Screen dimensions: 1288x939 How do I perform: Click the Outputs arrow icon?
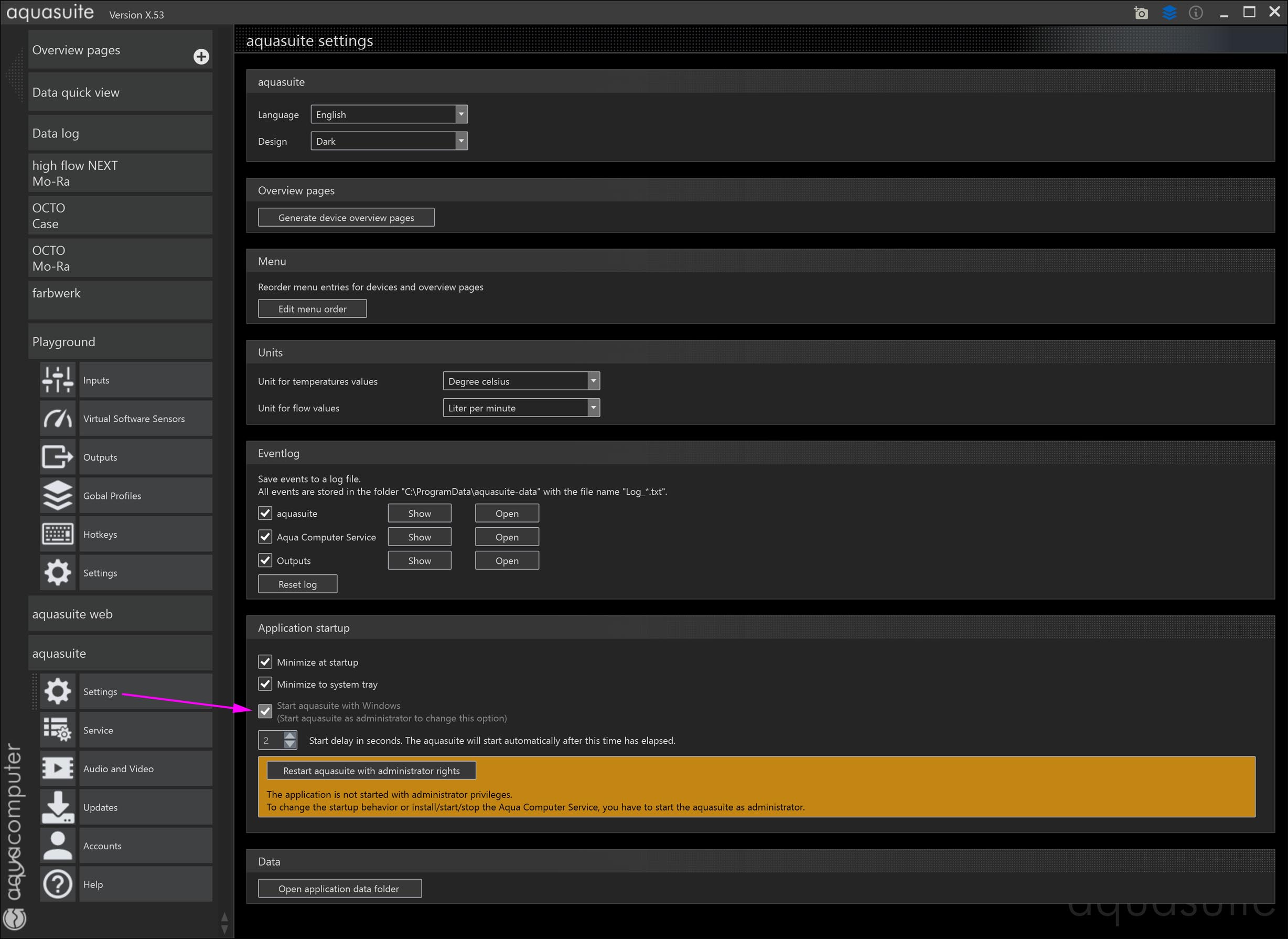coord(57,457)
